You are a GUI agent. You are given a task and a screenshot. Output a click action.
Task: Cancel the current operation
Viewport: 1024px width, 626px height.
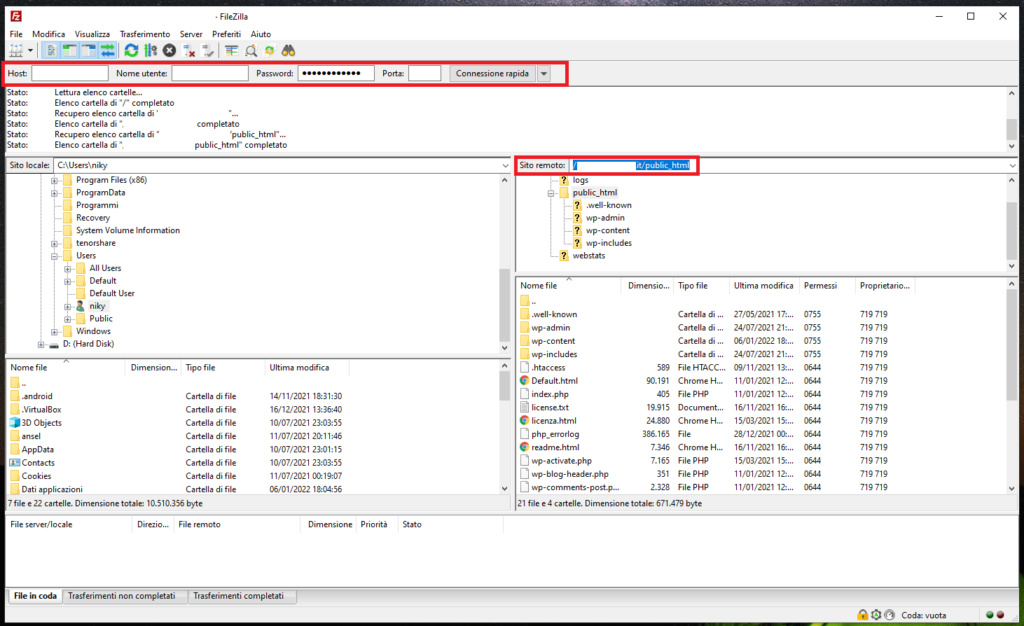169,50
